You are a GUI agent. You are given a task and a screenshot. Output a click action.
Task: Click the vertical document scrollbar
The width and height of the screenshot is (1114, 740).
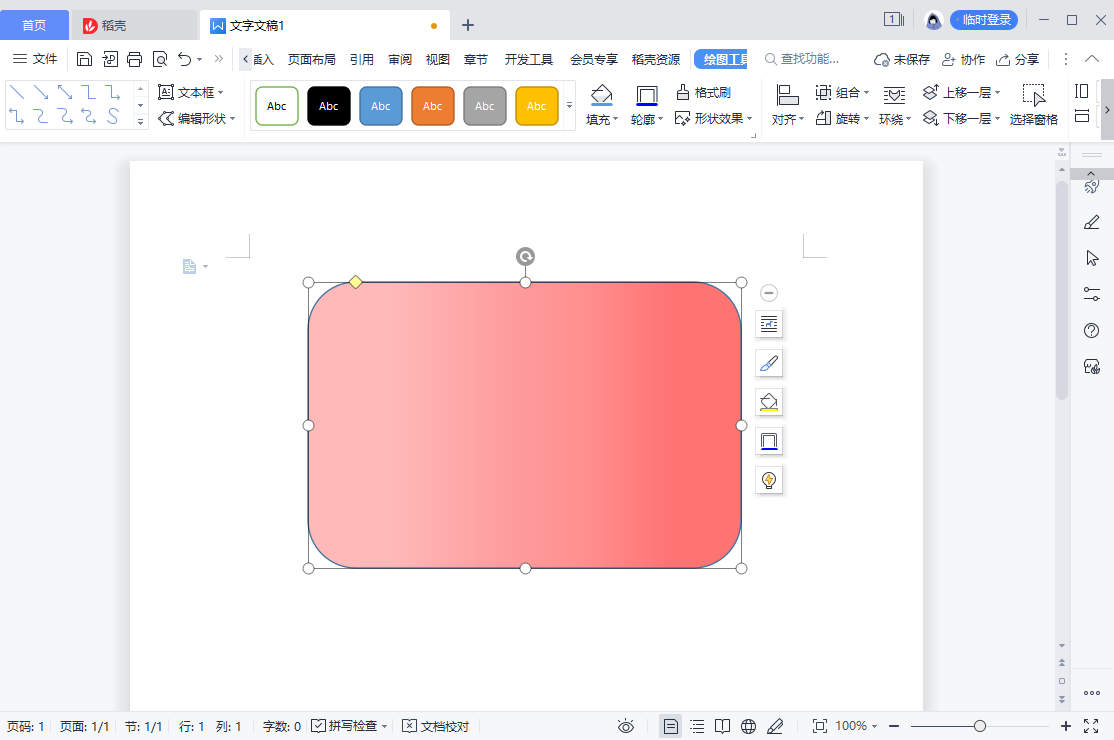(1062, 291)
